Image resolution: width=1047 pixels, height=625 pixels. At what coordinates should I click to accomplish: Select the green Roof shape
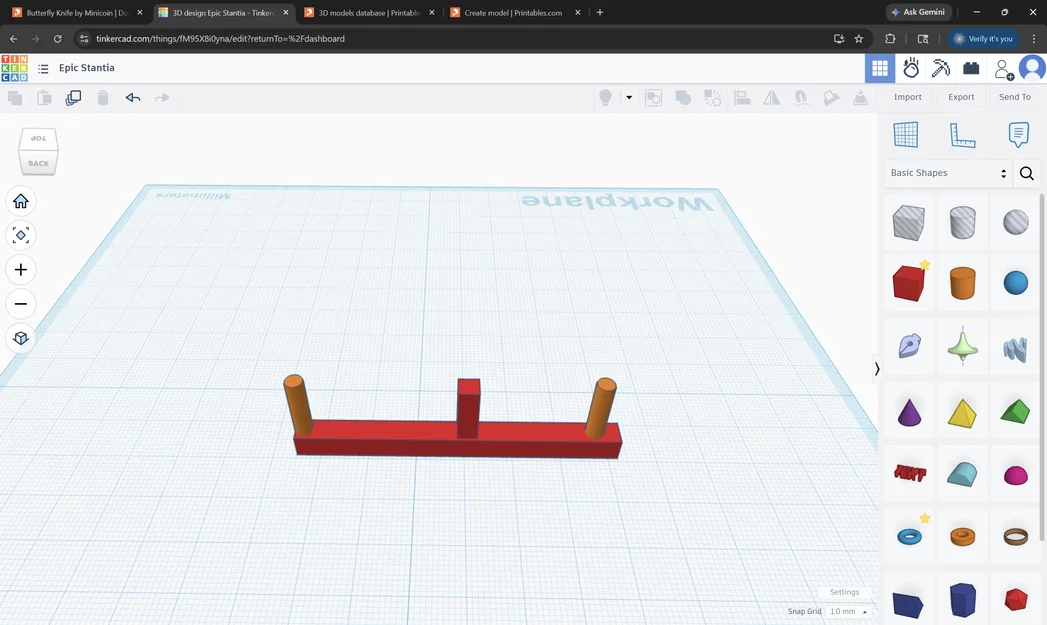pos(1016,411)
